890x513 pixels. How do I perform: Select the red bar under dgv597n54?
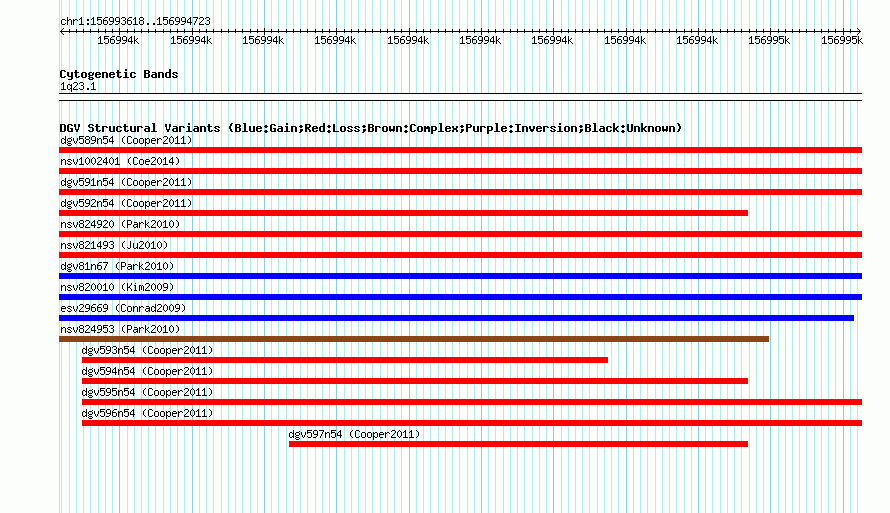click(518, 444)
